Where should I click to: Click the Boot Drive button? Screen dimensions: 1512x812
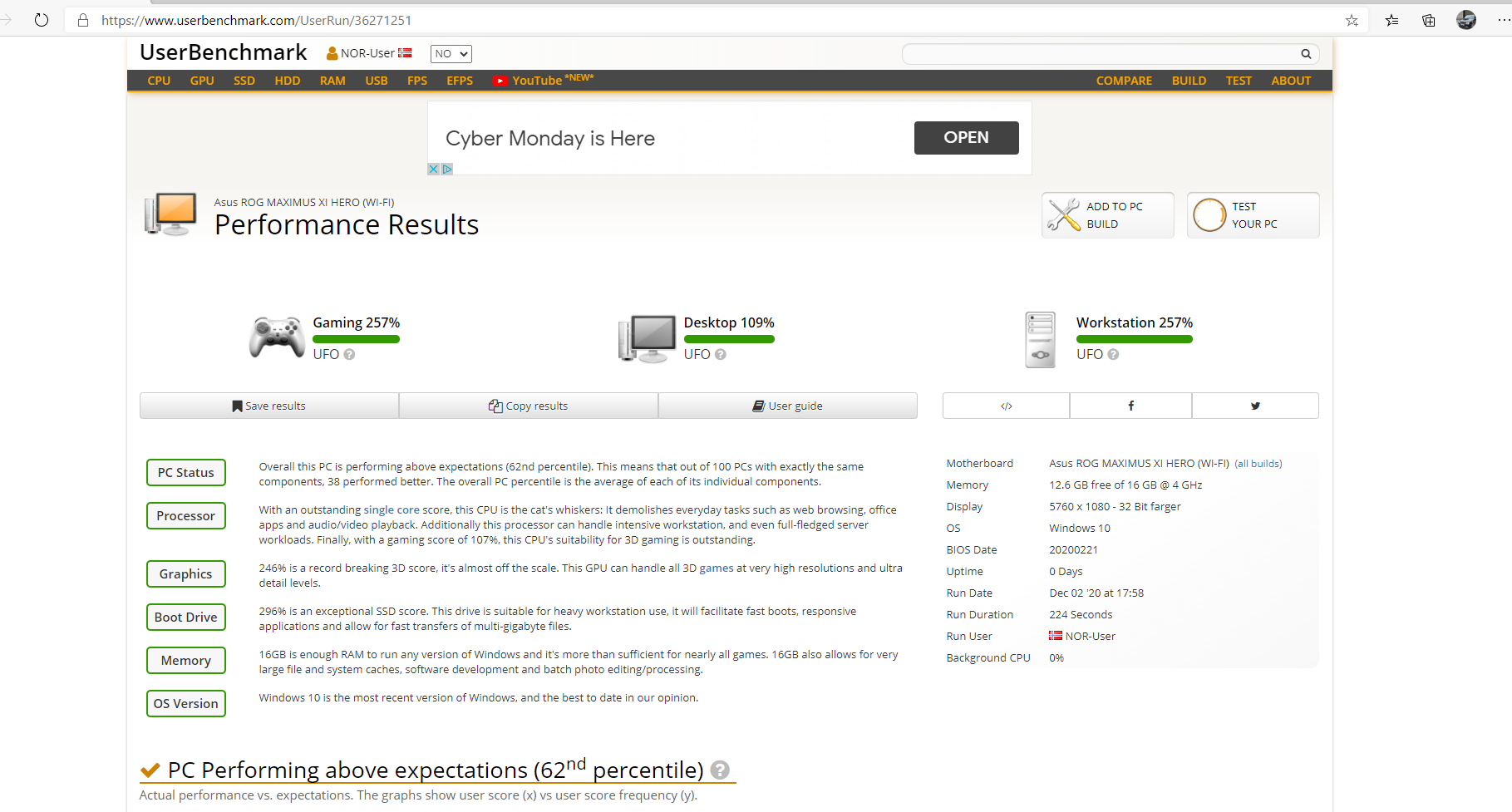186,618
